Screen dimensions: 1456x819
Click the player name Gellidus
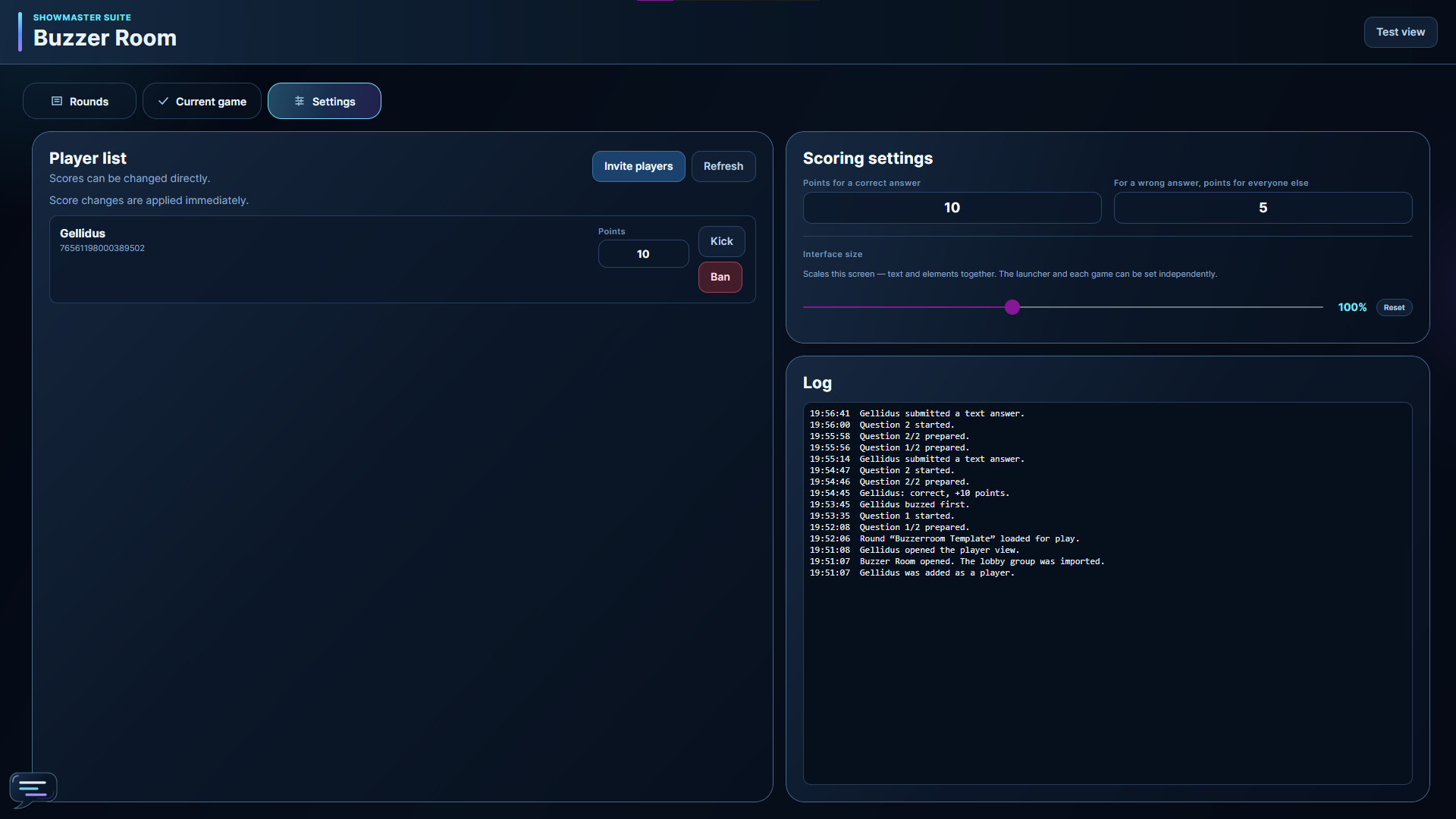click(x=83, y=234)
